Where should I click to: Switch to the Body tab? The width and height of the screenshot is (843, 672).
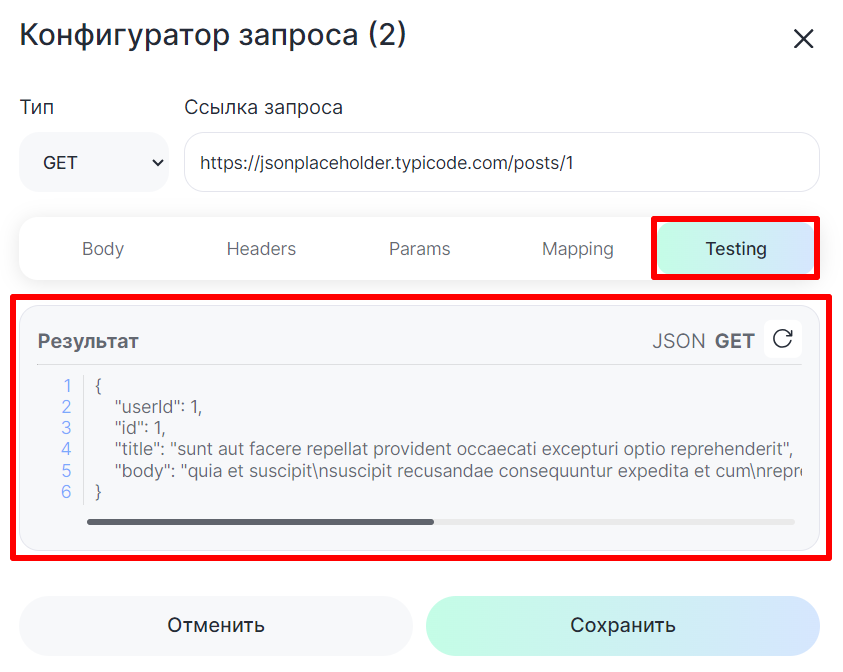103,249
